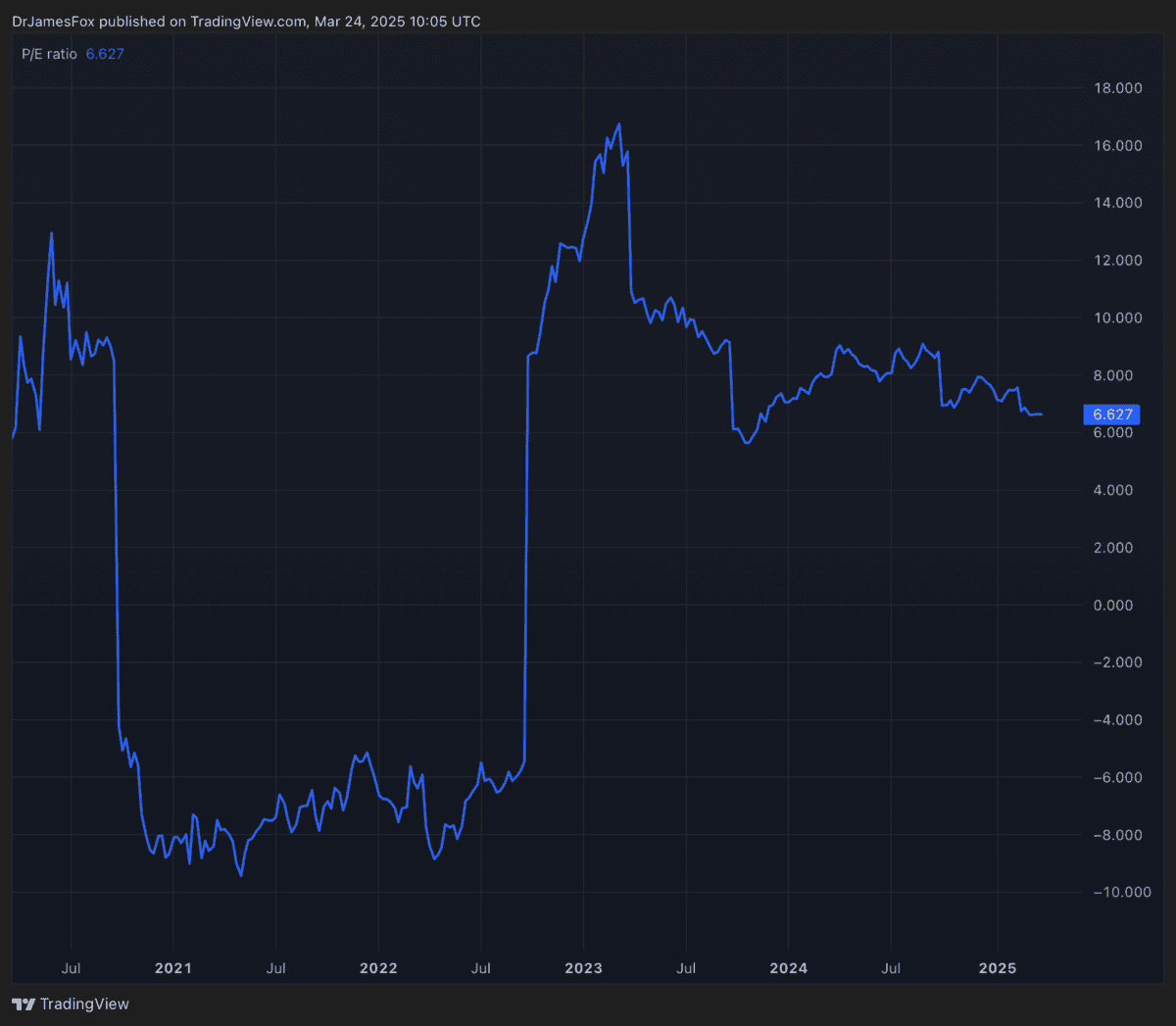Click the 10.000 price scale label

point(1118,318)
